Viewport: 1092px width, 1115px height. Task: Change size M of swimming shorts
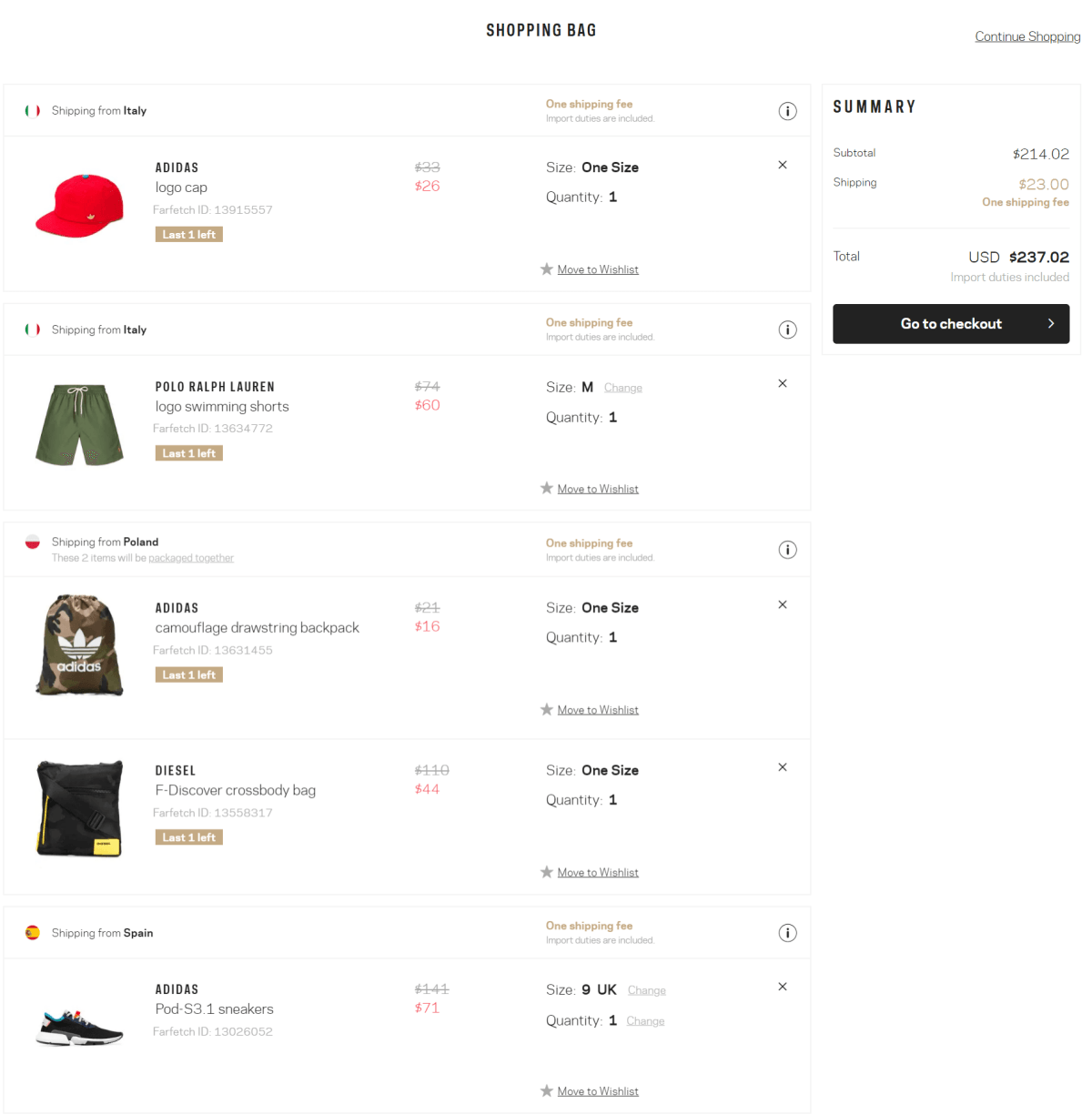coord(623,388)
